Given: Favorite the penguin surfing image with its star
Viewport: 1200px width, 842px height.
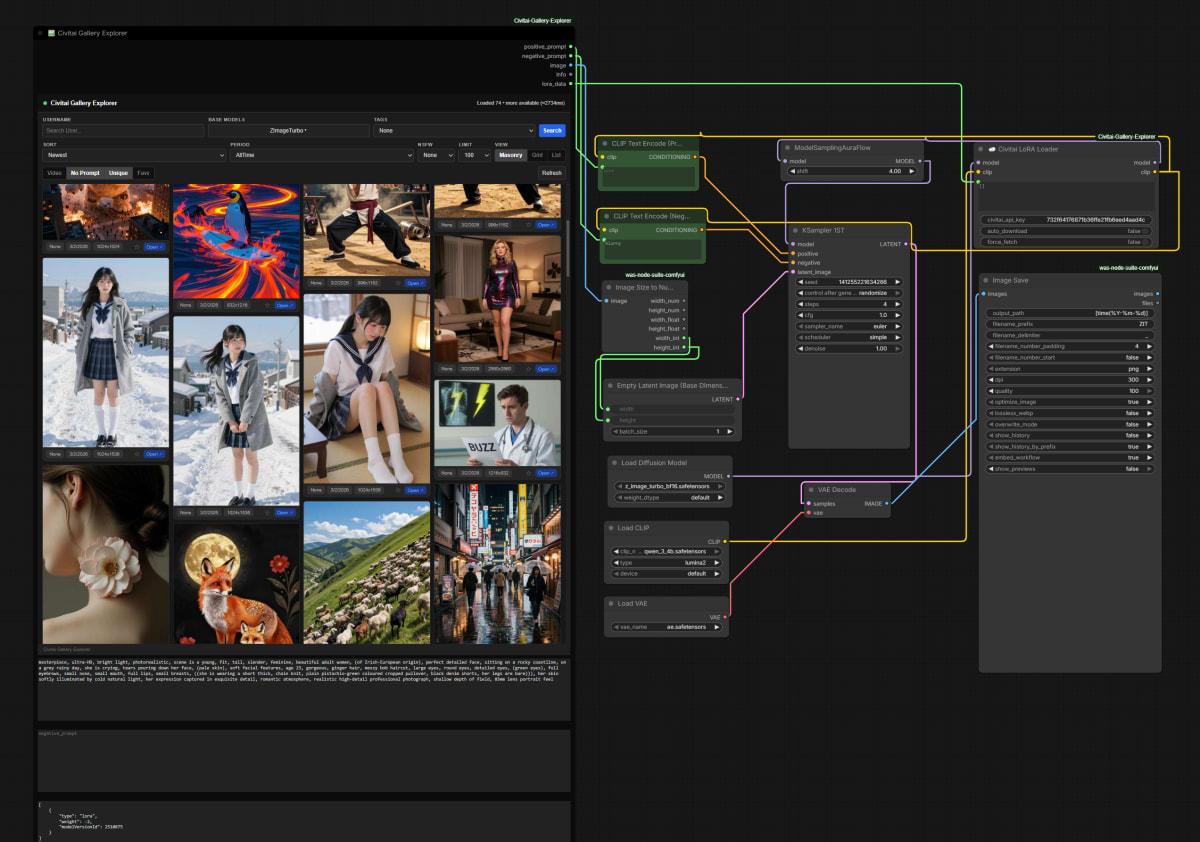Looking at the screenshot, I should click(266, 305).
